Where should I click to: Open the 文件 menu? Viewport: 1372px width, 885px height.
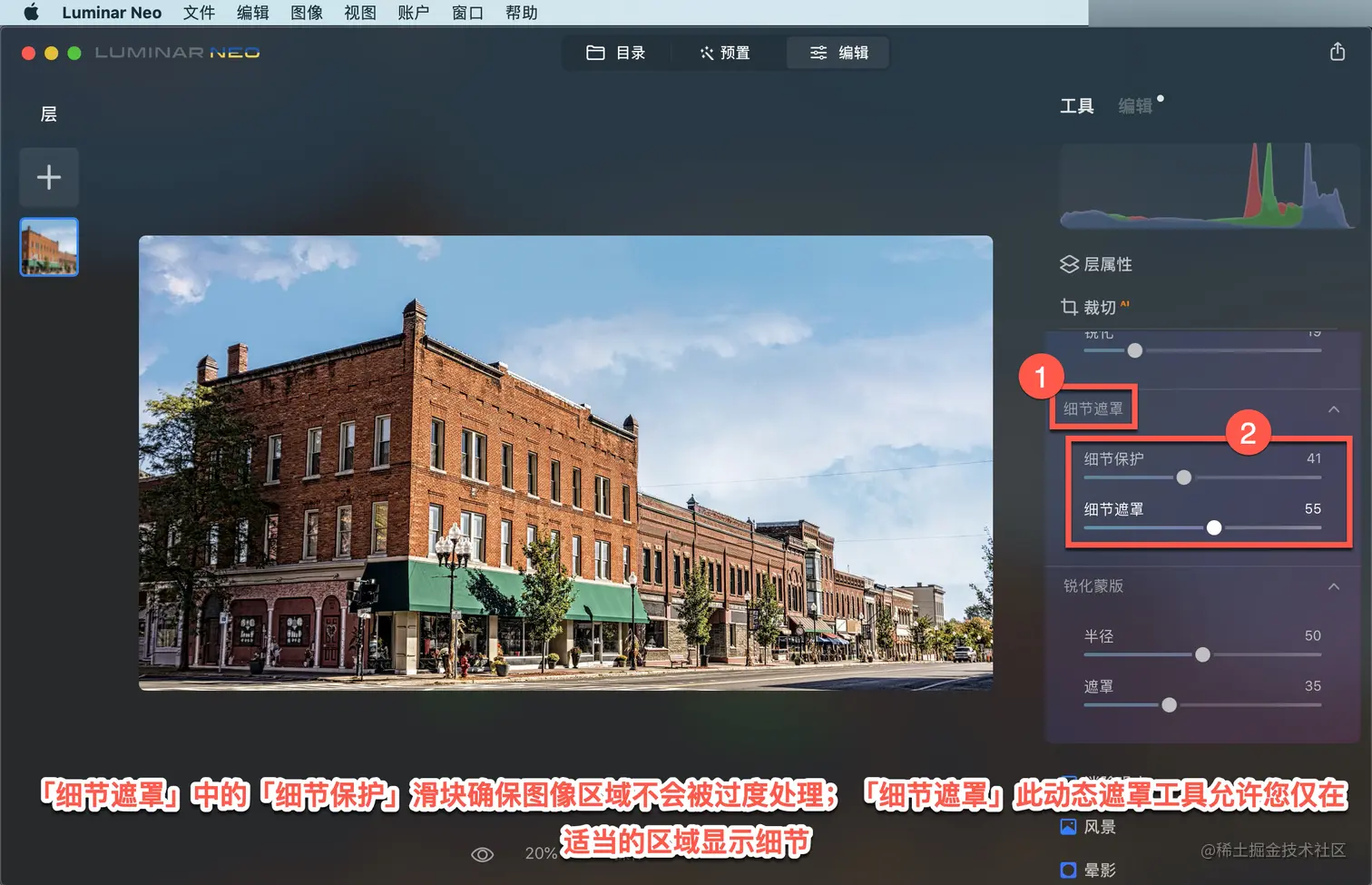coord(199,13)
